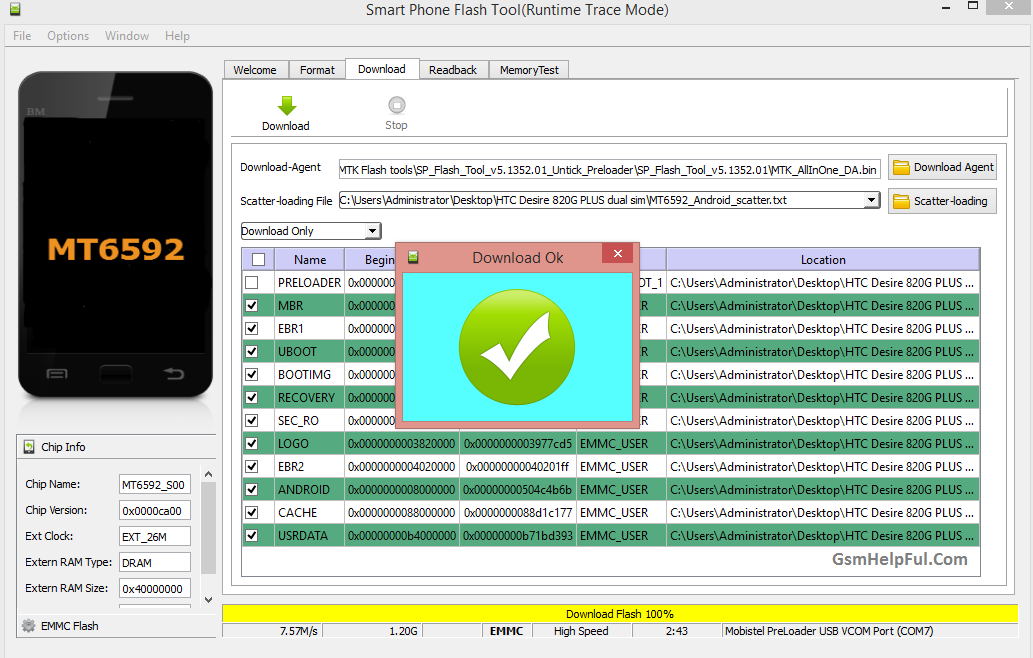Uncheck the LOGO partition

pyautogui.click(x=252, y=443)
